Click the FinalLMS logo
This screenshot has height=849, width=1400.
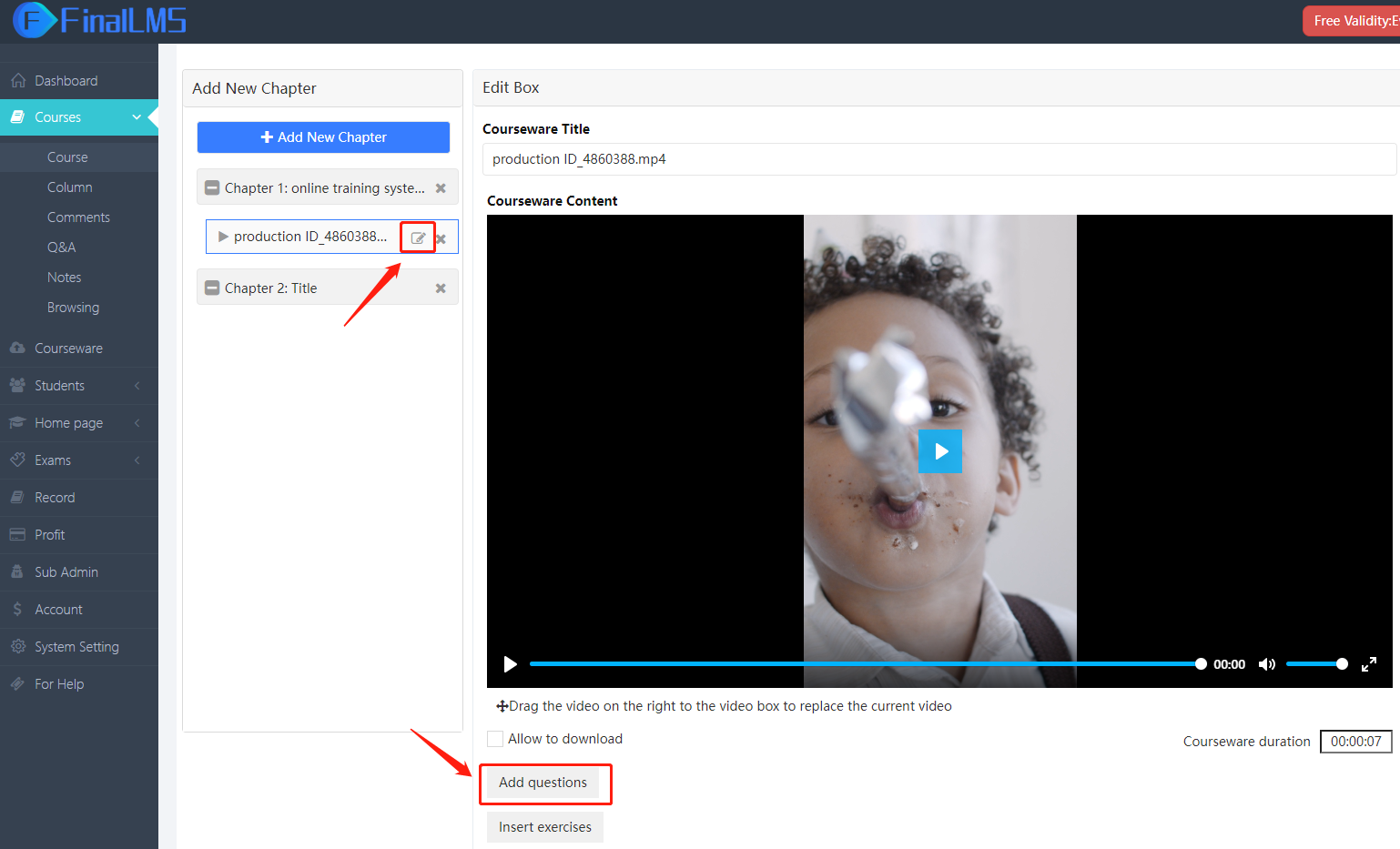point(100,20)
